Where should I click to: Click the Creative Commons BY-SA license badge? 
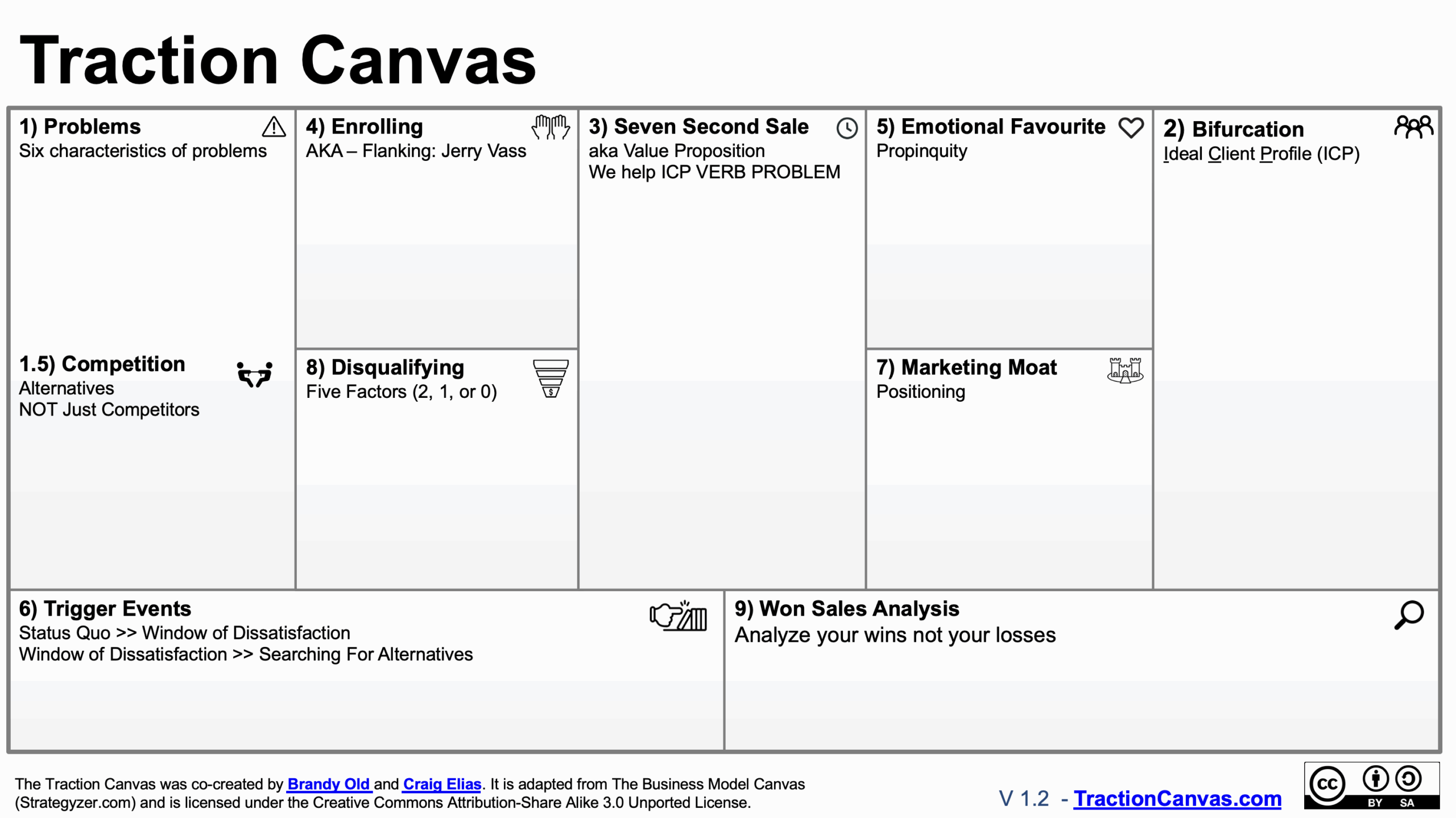click(x=1372, y=786)
